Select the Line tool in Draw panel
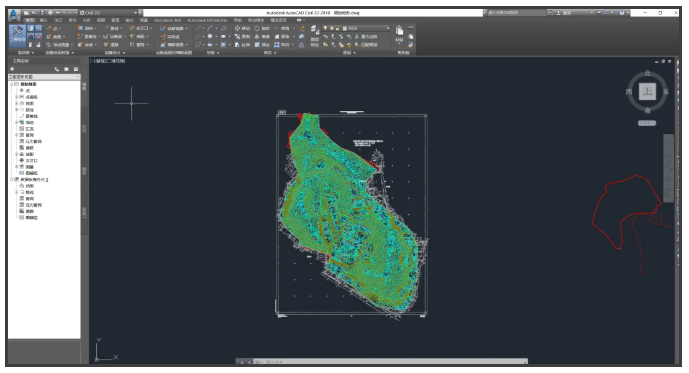The height and width of the screenshot is (373, 689). point(198,29)
